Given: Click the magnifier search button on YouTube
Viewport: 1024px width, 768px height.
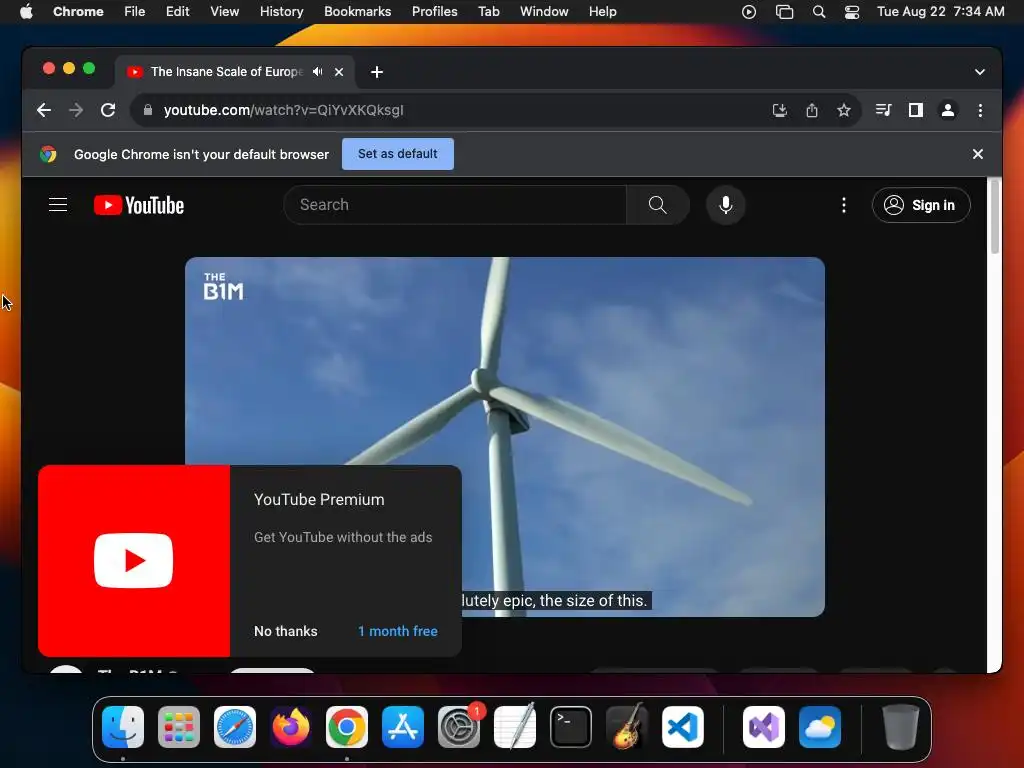Looking at the screenshot, I should 658,205.
